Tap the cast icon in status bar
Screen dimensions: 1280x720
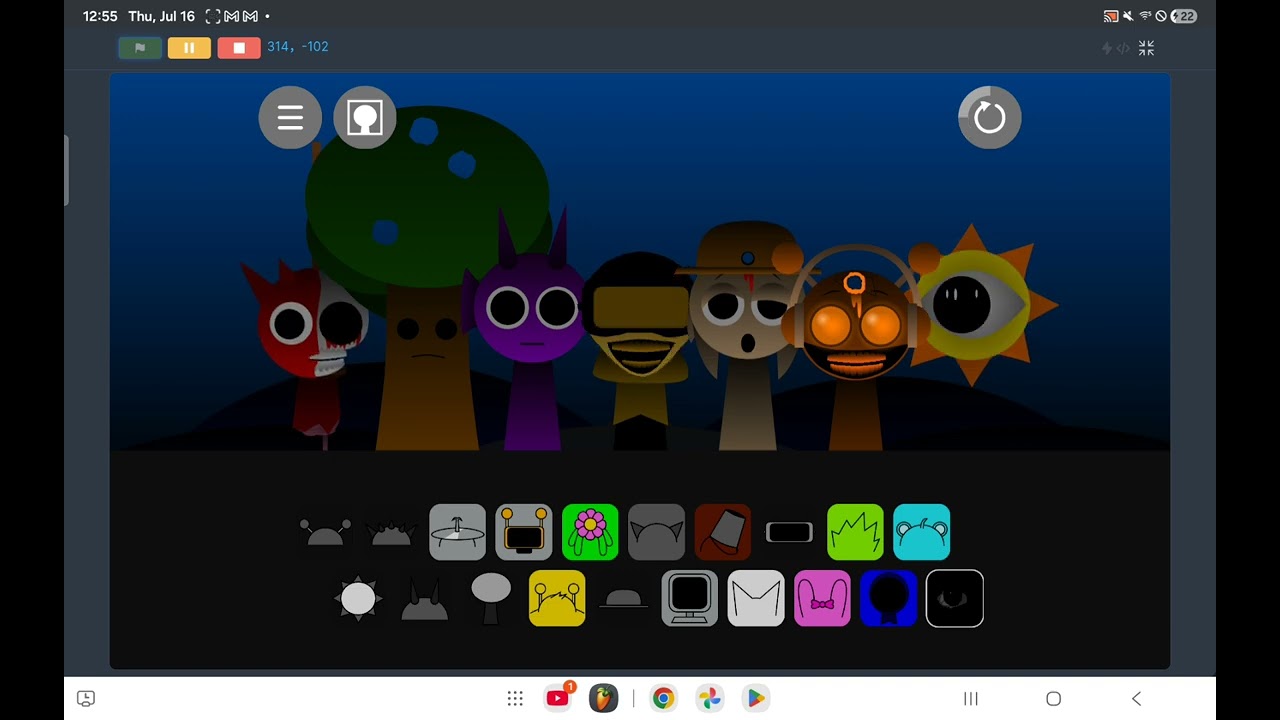pyautogui.click(x=1110, y=16)
